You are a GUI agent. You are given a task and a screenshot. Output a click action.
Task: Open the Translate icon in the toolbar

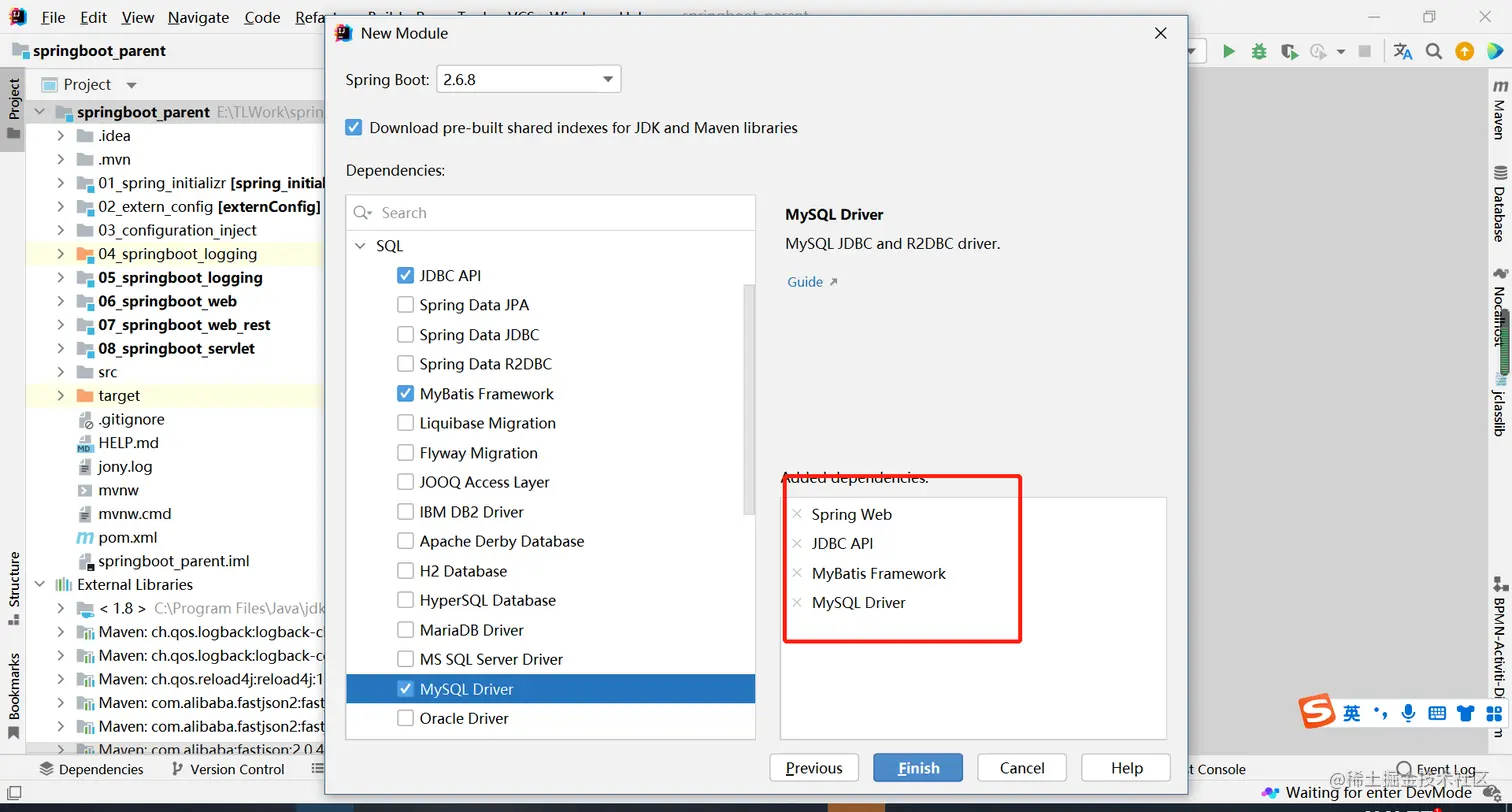tap(1403, 51)
